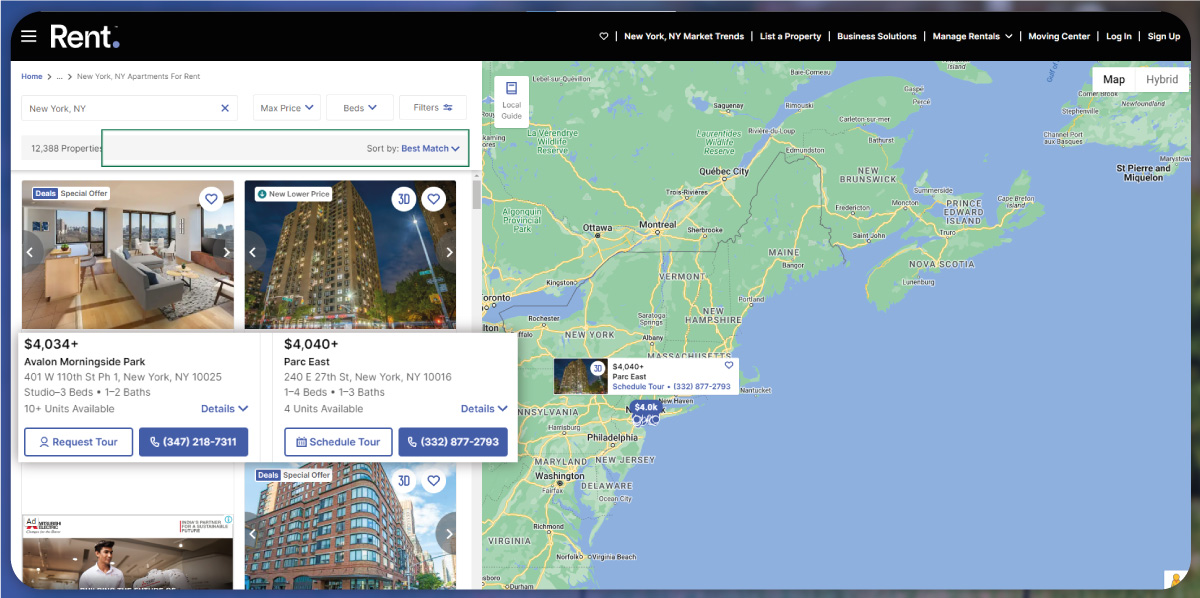Screen dimensions: 1200x598
Task: Open the hamburger menu beside Rent logo
Action: (x=28, y=36)
